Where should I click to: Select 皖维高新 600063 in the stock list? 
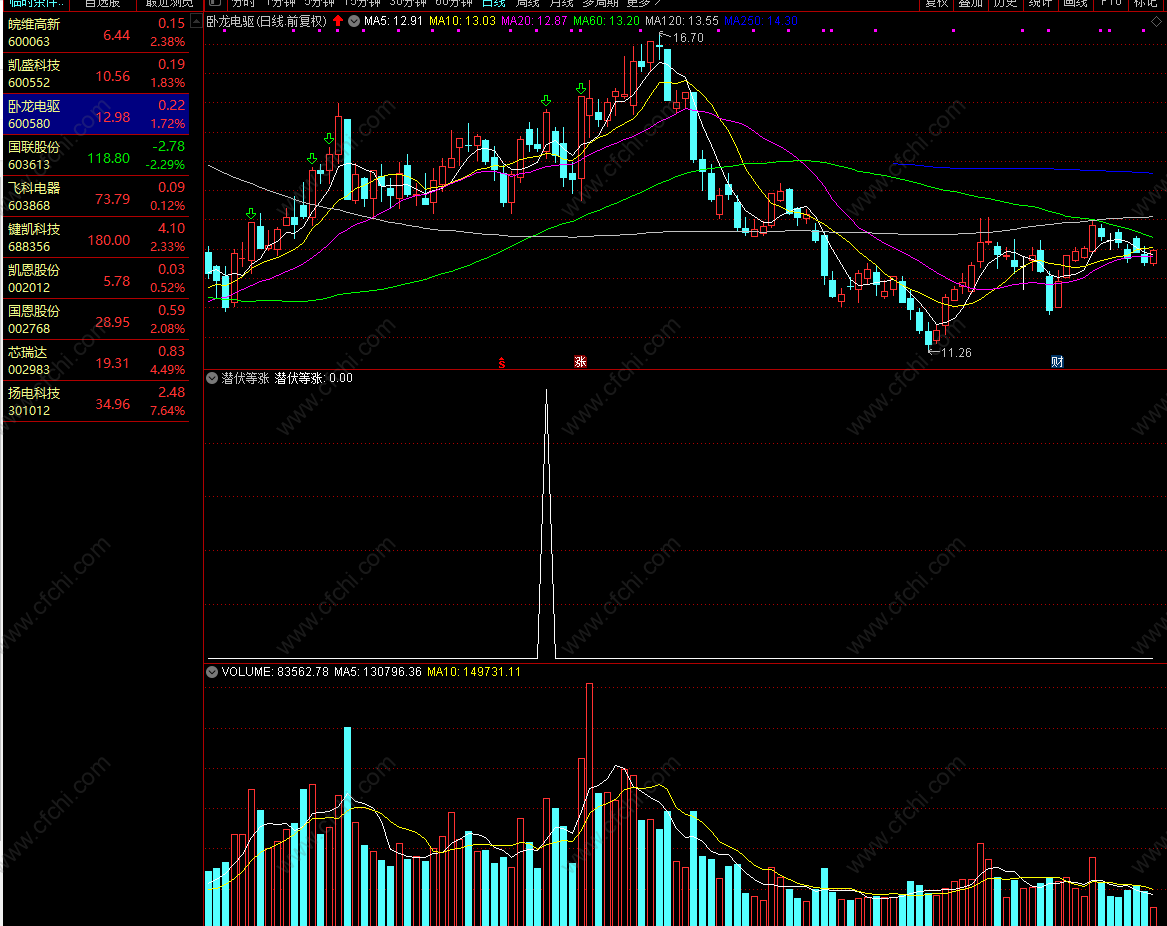pyautogui.click(x=96, y=33)
